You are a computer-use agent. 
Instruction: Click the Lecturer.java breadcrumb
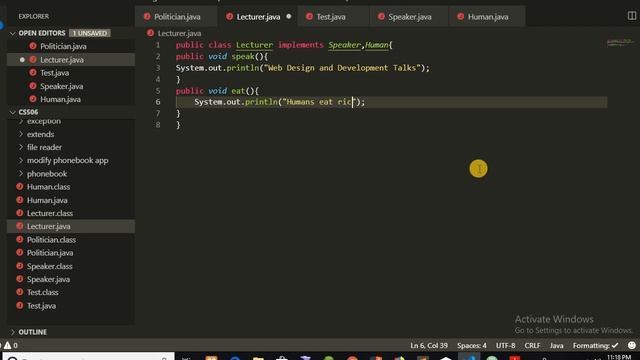pyautogui.click(x=179, y=33)
